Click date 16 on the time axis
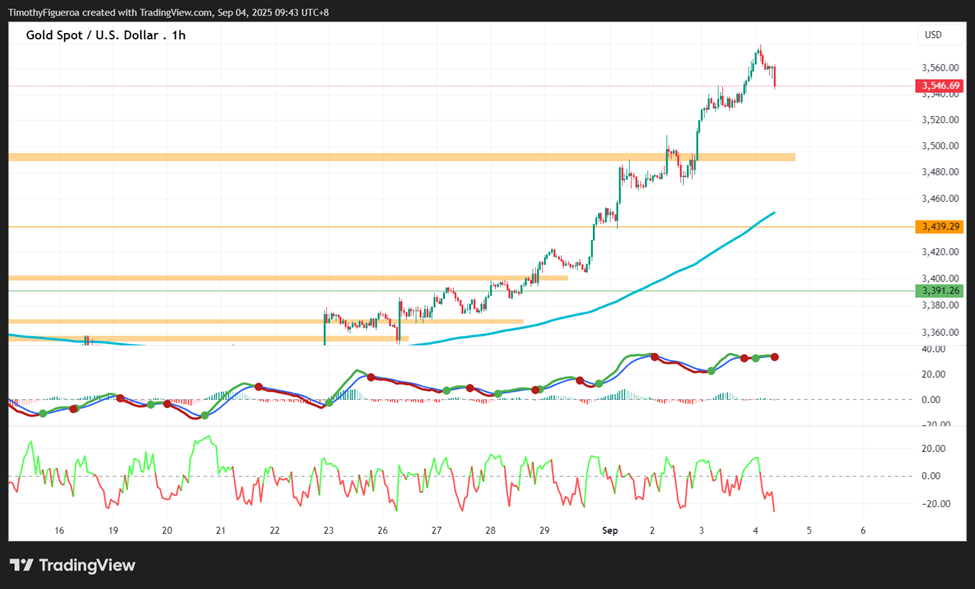The image size is (975, 589). pos(59,531)
